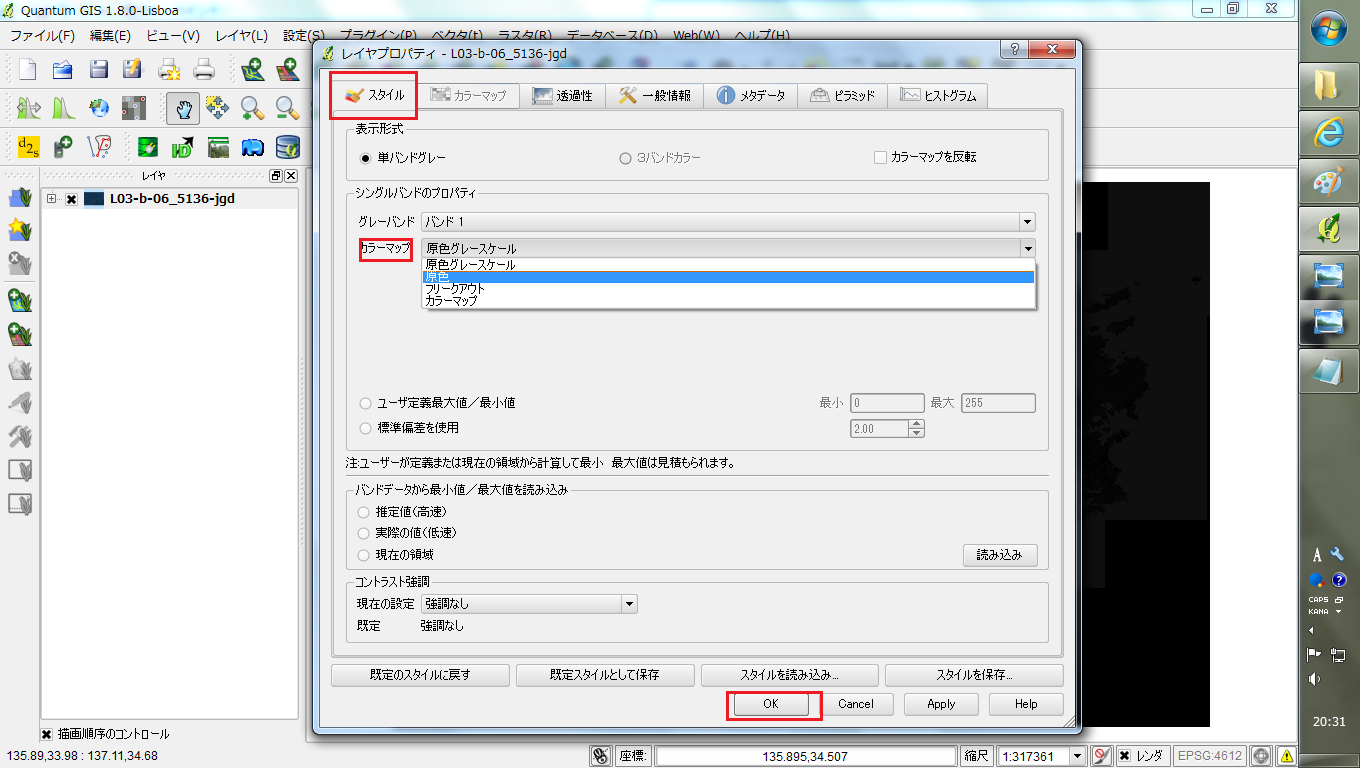Click the Windows Start orb
1360x768 pixels.
(x=1328, y=30)
